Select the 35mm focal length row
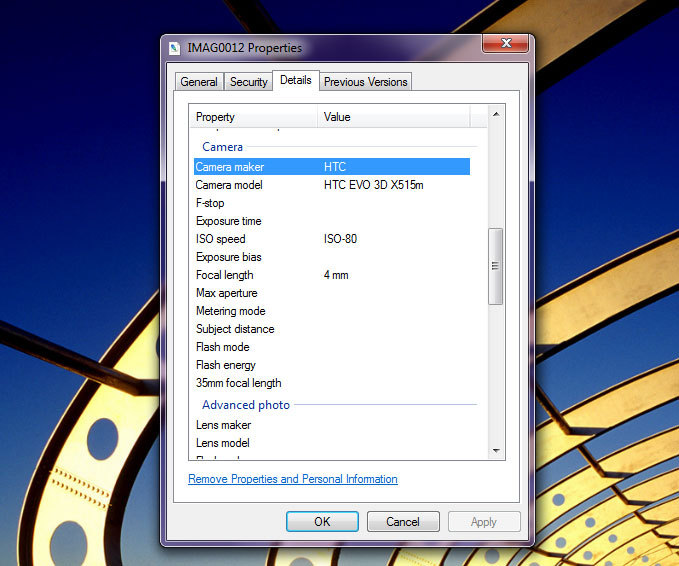This screenshot has width=679, height=566. tap(332, 383)
